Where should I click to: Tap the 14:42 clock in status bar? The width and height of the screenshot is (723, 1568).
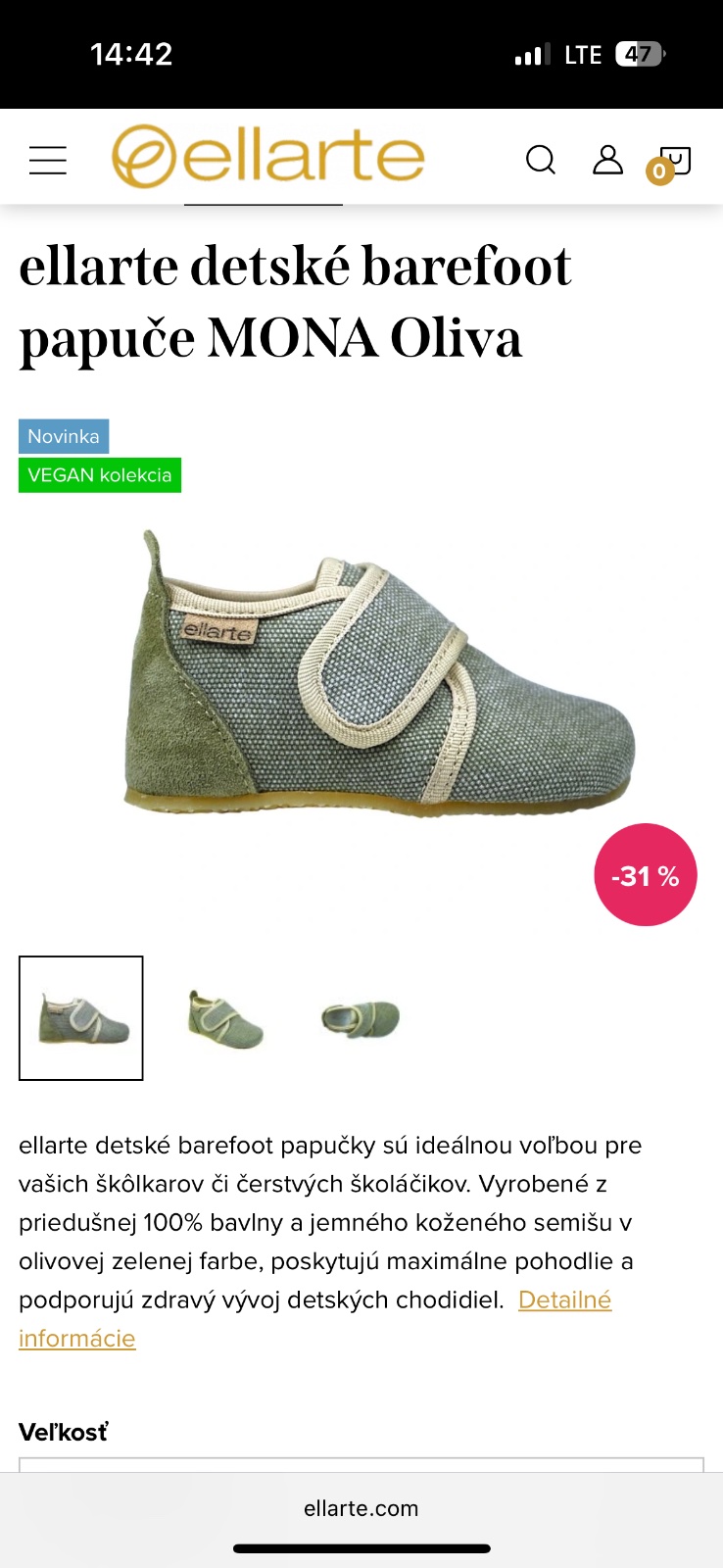tap(131, 54)
